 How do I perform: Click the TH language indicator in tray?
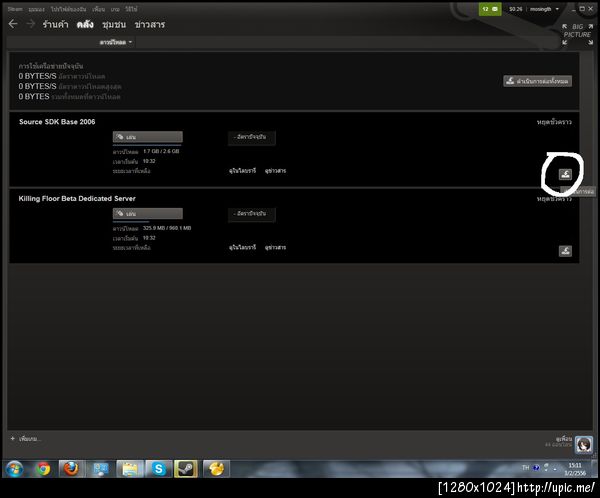point(525,468)
